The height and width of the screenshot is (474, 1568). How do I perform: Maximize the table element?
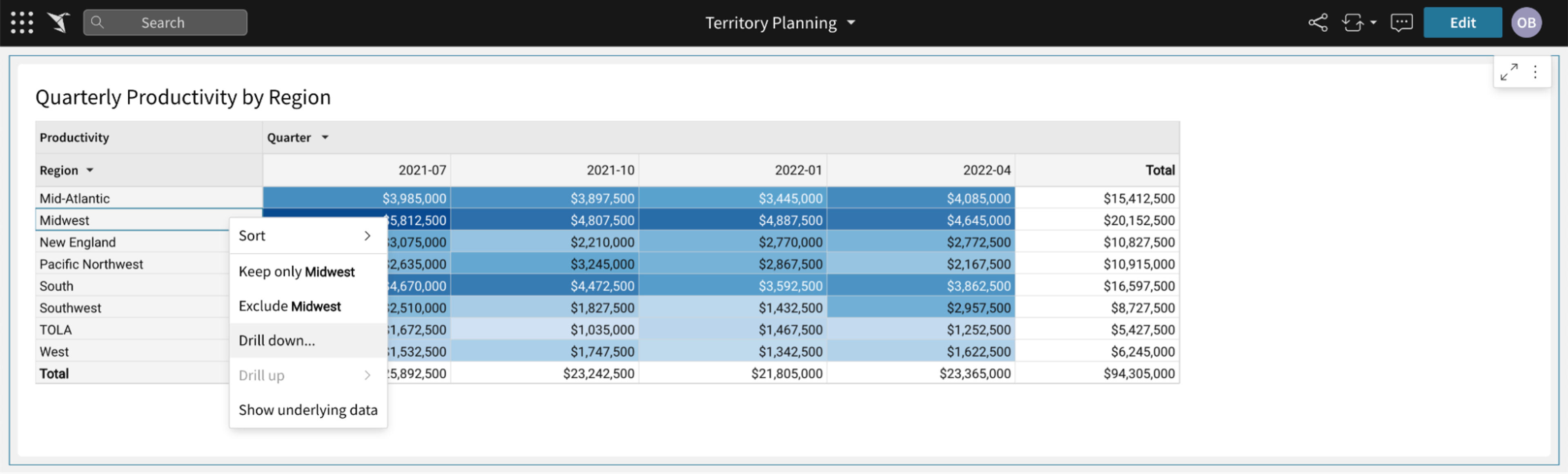pos(1509,72)
